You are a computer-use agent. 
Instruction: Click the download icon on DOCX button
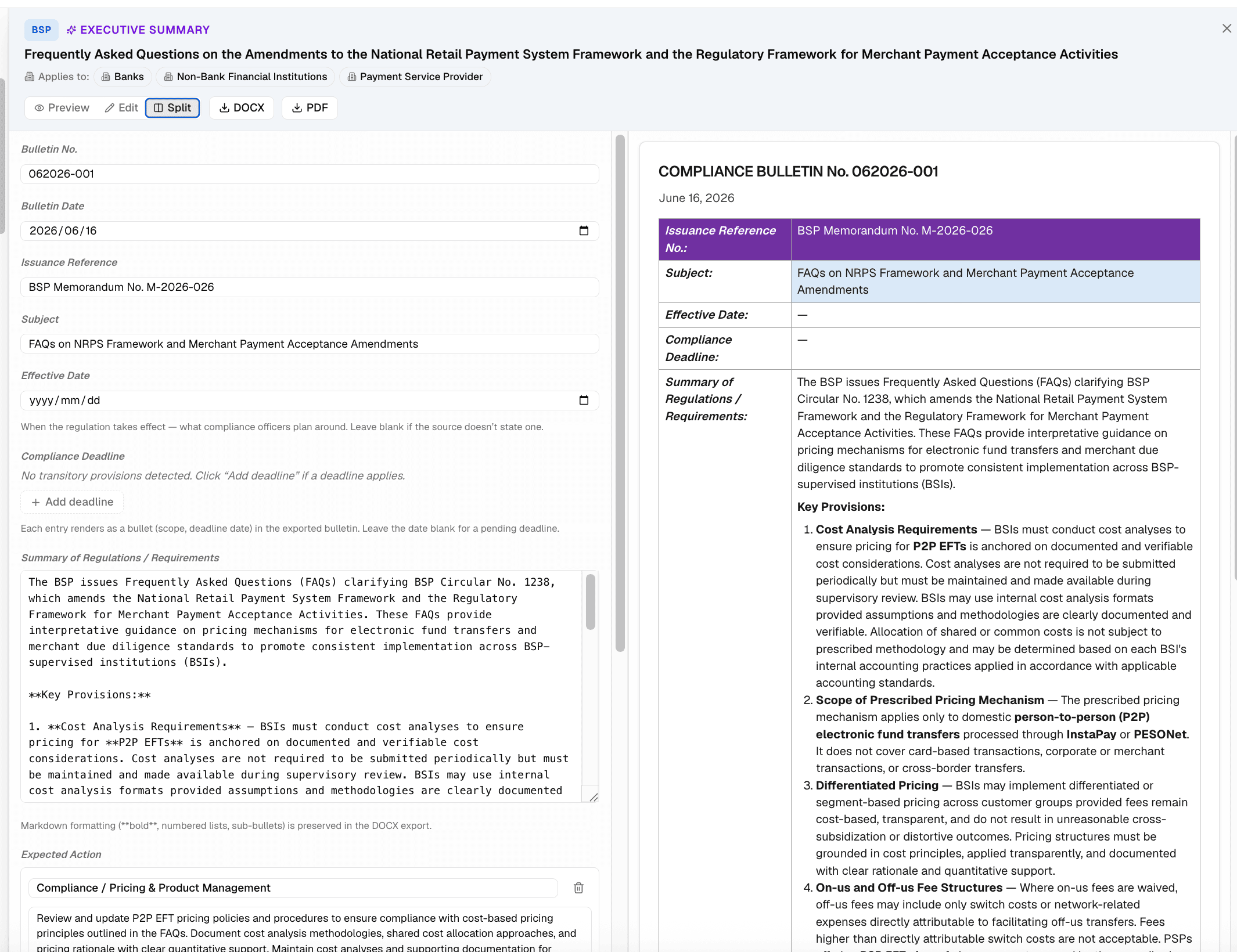(224, 108)
